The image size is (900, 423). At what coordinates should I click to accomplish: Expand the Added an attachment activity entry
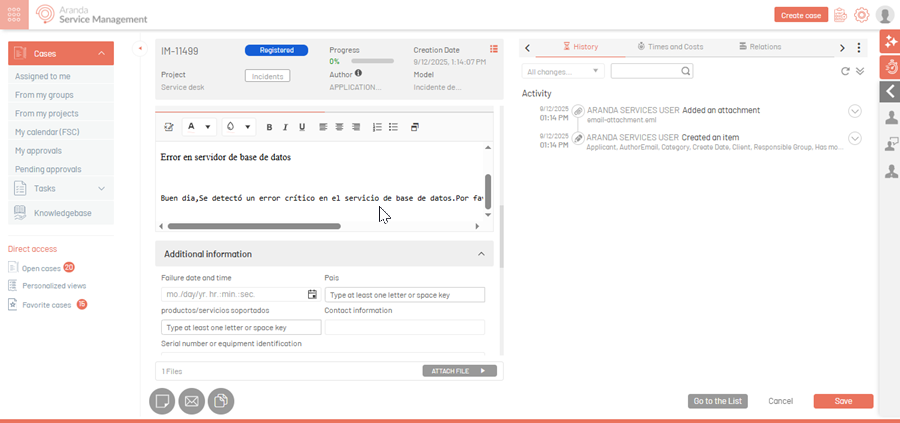pos(854,111)
